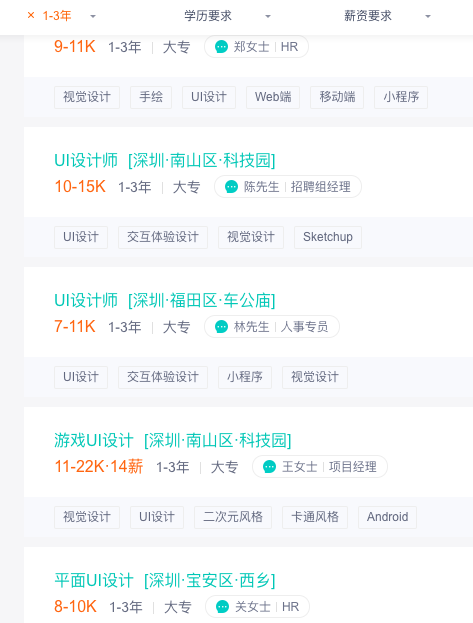The image size is (473, 623).
Task: Expand the 薪资要求 dropdown
Action: [x=387, y=16]
